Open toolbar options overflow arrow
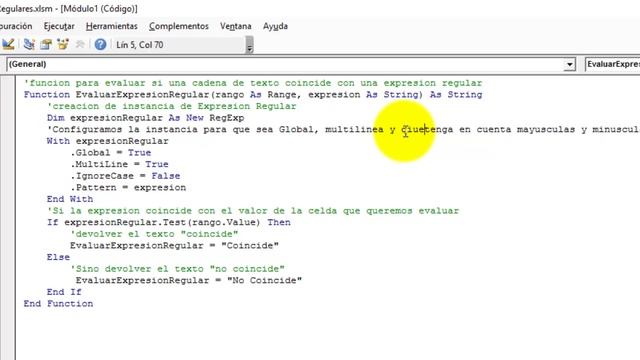Image resolution: width=640 pixels, height=360 pixels. click(x=249, y=45)
